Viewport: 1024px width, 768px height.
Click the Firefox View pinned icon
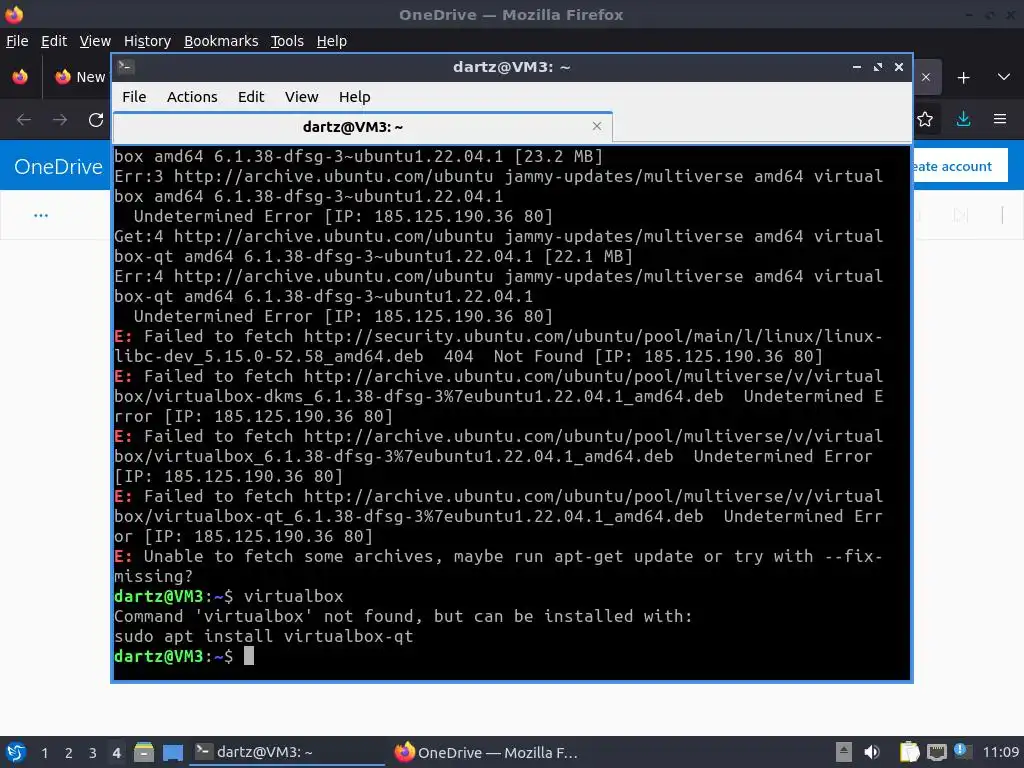pyautogui.click(x=20, y=77)
